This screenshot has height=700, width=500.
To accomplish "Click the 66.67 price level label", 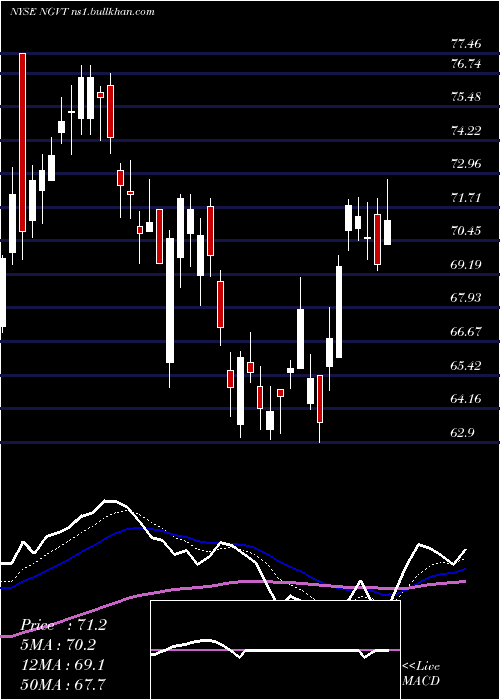I will [466, 332].
